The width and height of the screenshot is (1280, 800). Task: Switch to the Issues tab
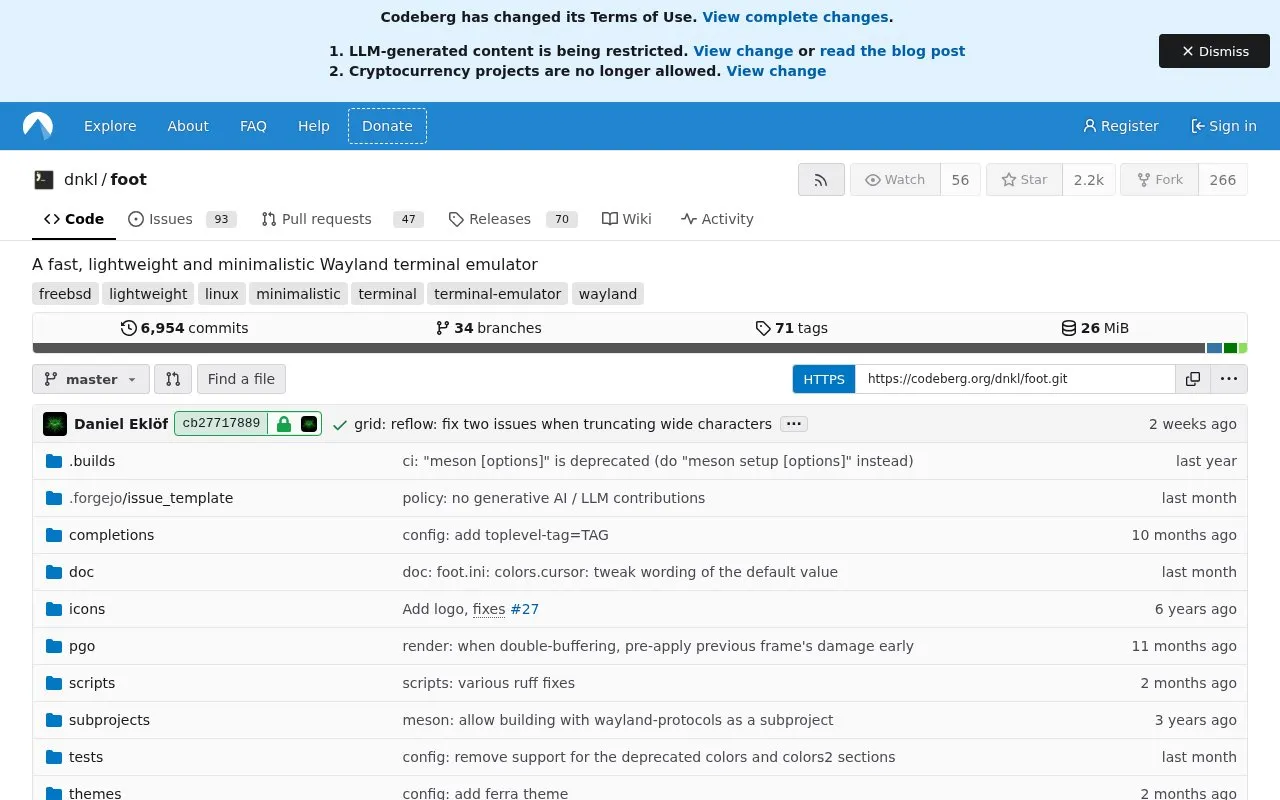[x=181, y=219]
